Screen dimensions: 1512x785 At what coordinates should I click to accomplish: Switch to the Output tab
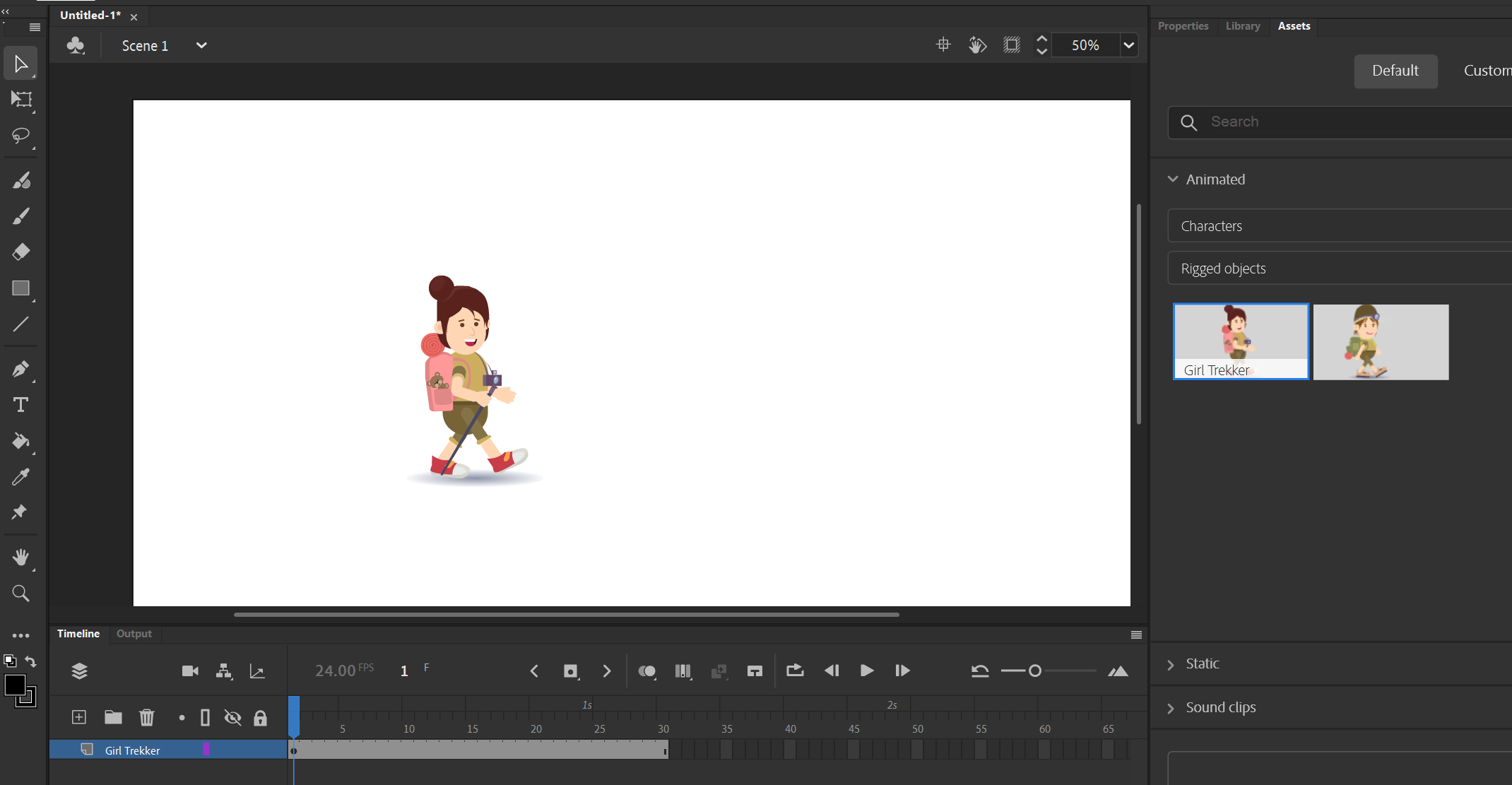tap(134, 634)
